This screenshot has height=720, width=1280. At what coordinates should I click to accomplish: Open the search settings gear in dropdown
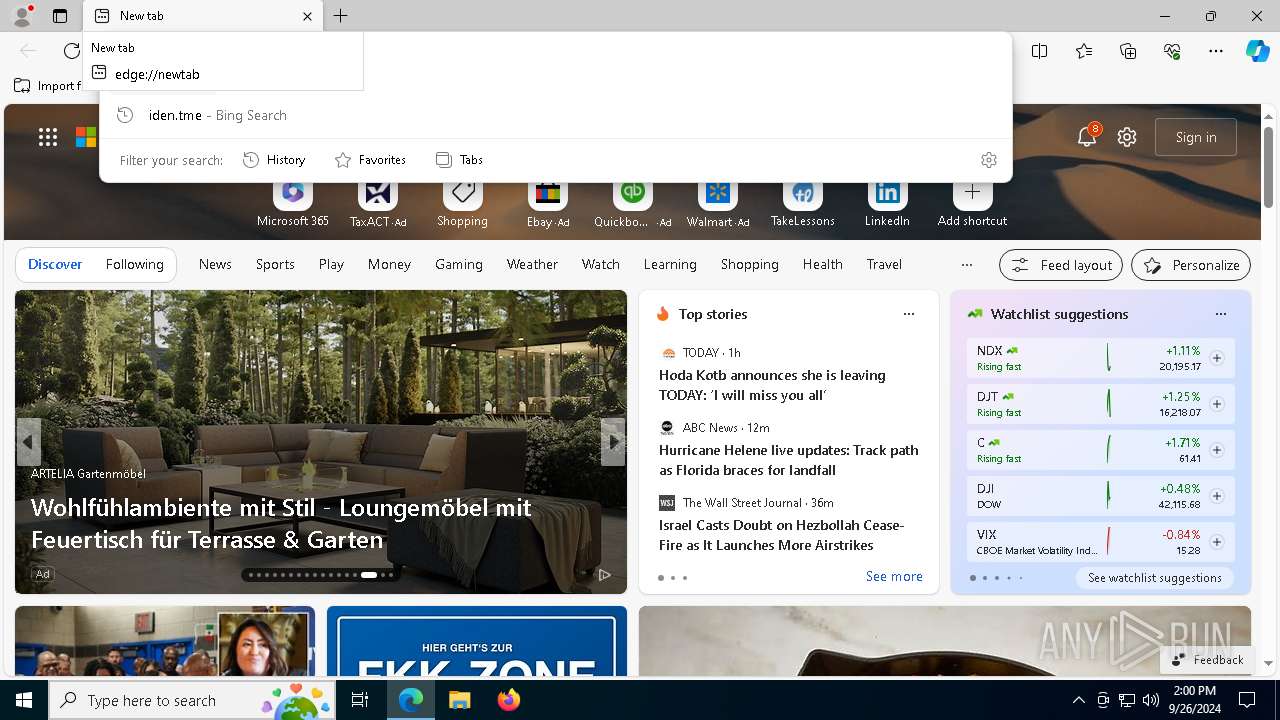pos(989,160)
